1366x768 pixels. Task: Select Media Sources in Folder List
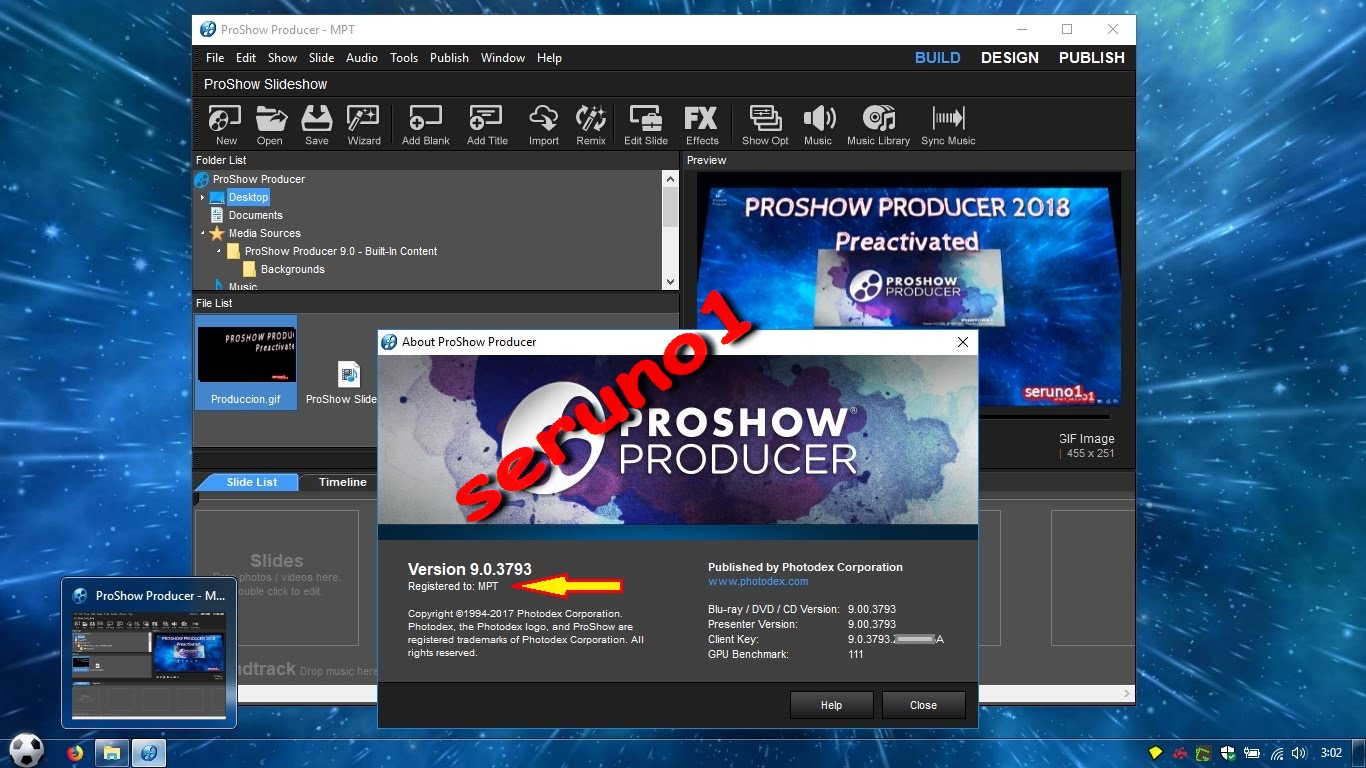pyautogui.click(x=264, y=233)
